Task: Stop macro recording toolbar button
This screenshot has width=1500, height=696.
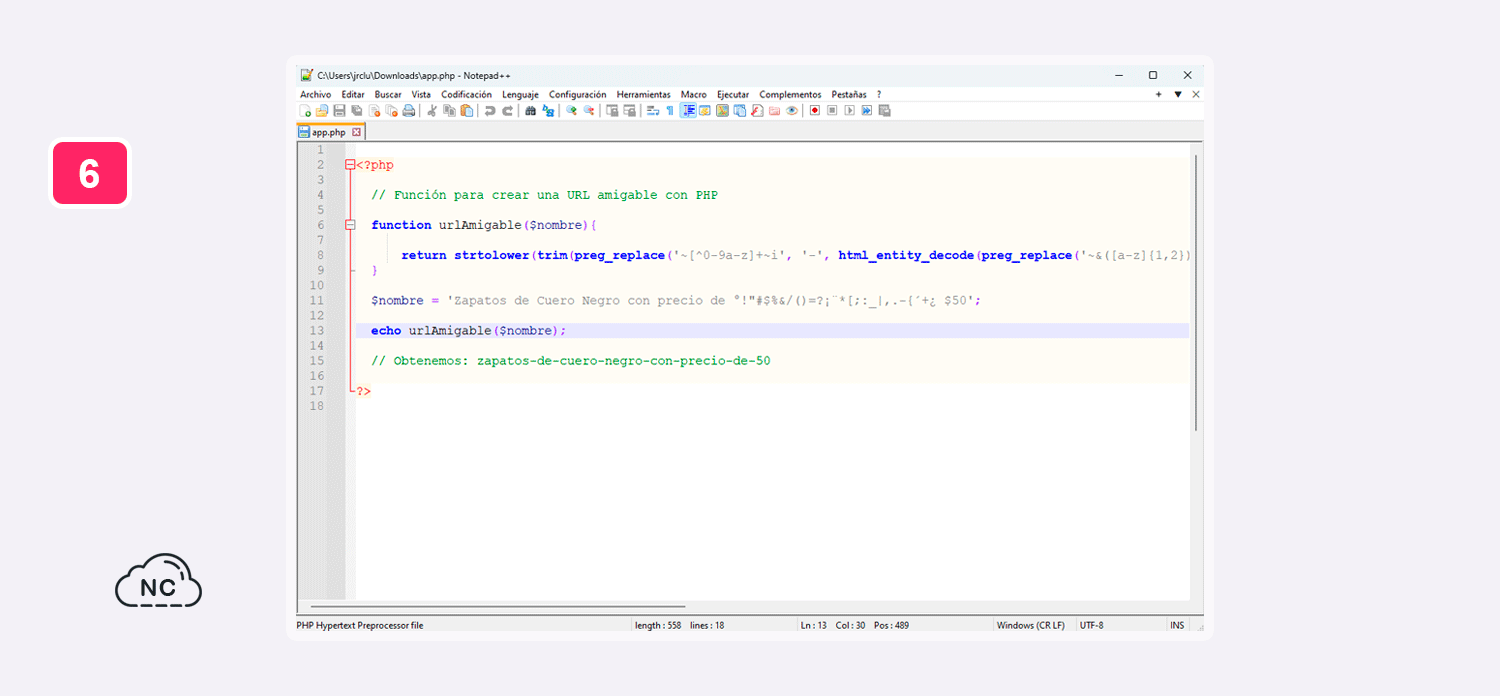Action: click(832, 111)
